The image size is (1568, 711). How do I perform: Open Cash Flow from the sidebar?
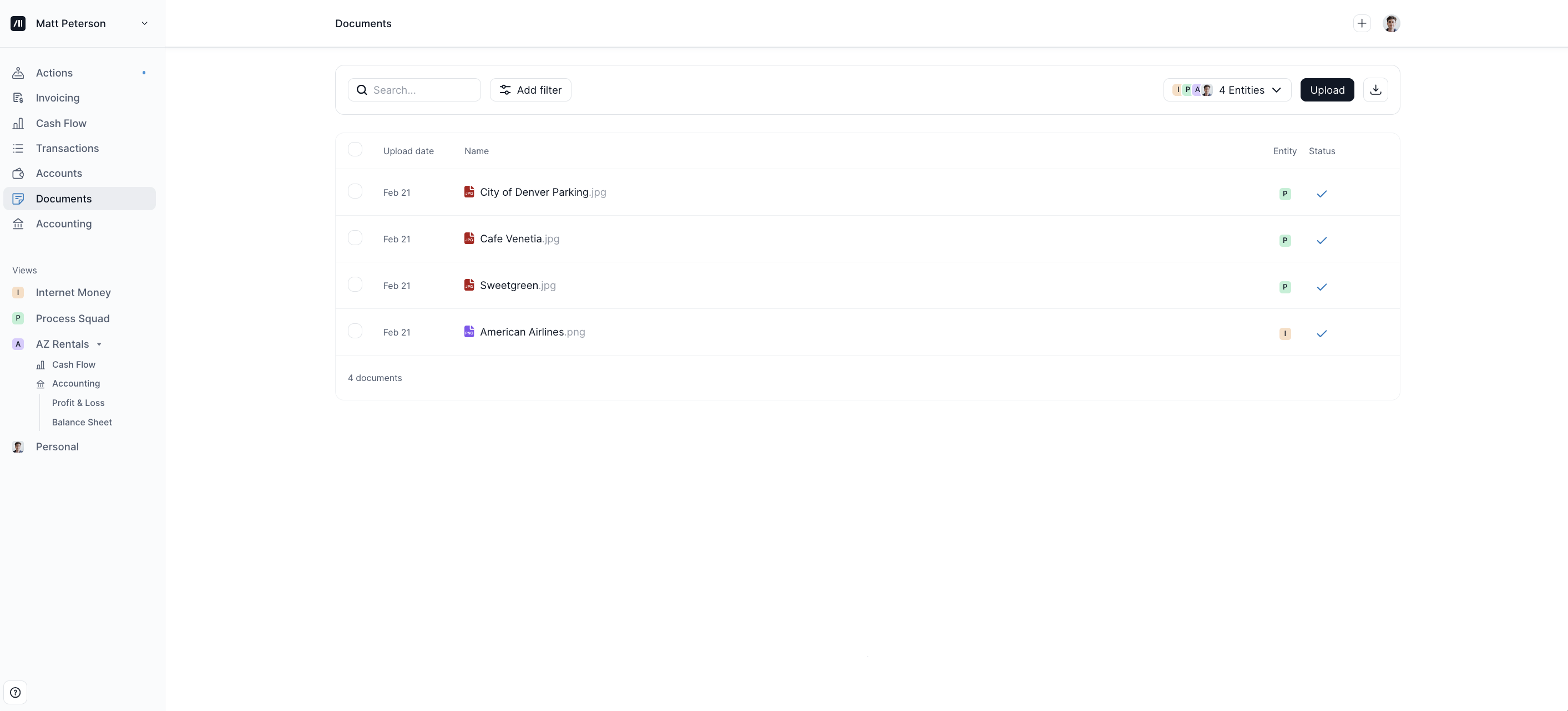(61, 123)
